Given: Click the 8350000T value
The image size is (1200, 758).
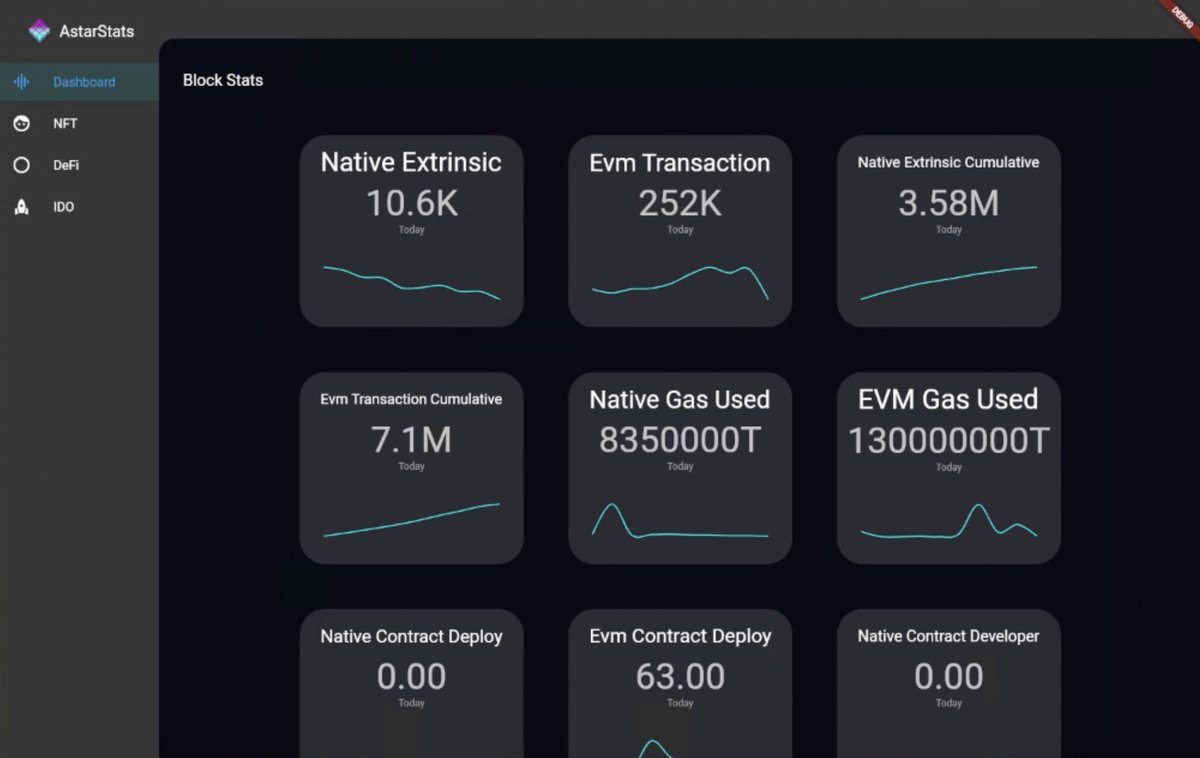Looking at the screenshot, I should click(x=680, y=440).
